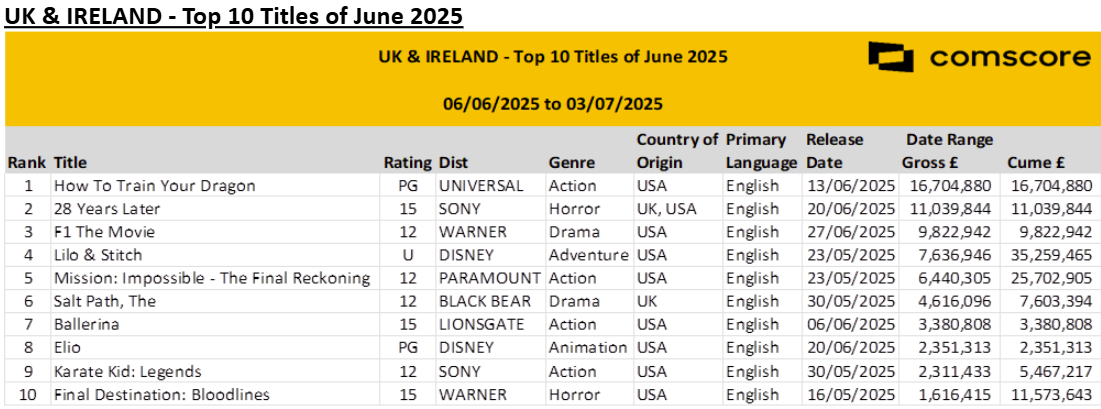Select Karate Kid: Legends title cell
This screenshot has height=409, width=1101.
(x=127, y=371)
